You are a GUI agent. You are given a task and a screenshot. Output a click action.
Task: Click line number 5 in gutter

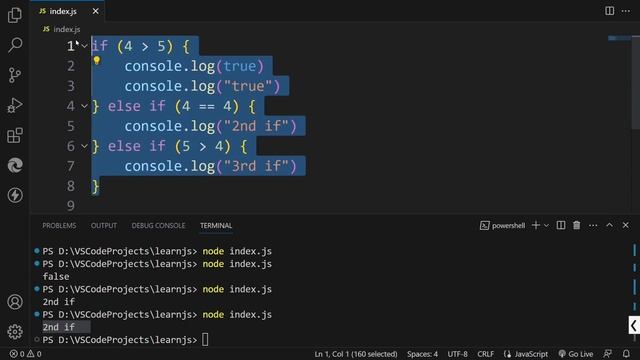coord(71,126)
